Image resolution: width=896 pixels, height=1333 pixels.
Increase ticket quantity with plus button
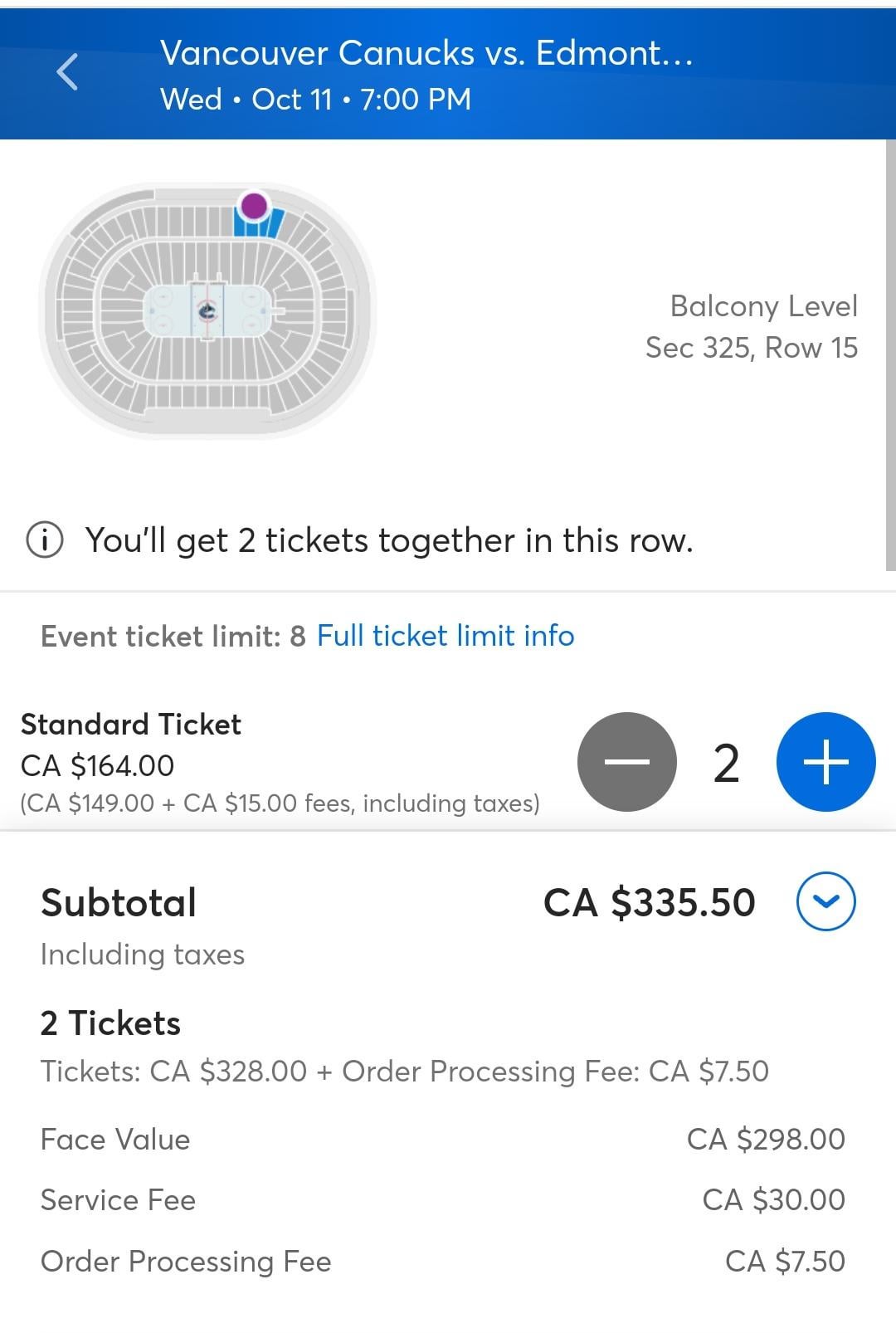(825, 762)
